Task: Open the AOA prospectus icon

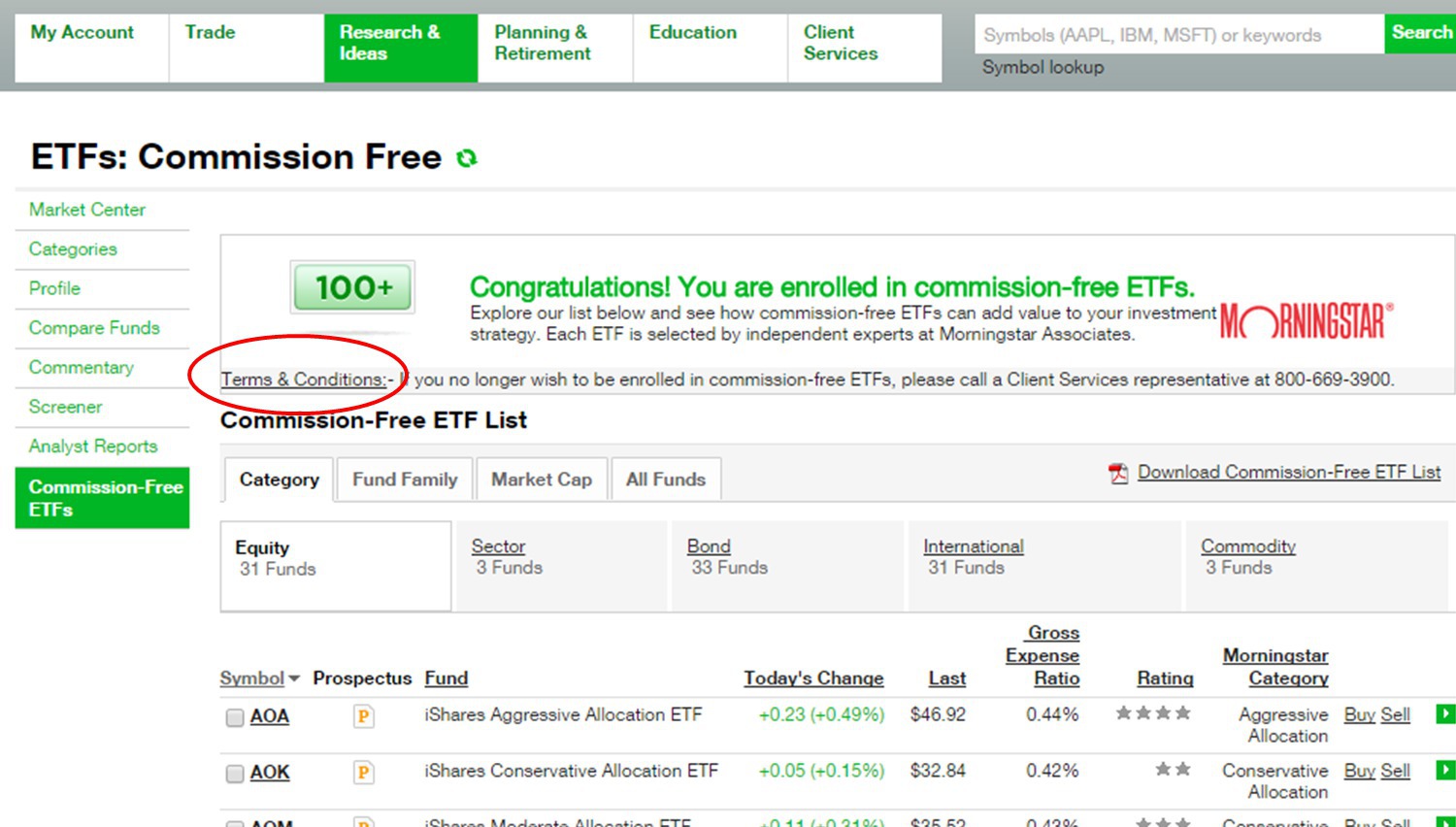Action: tap(363, 717)
